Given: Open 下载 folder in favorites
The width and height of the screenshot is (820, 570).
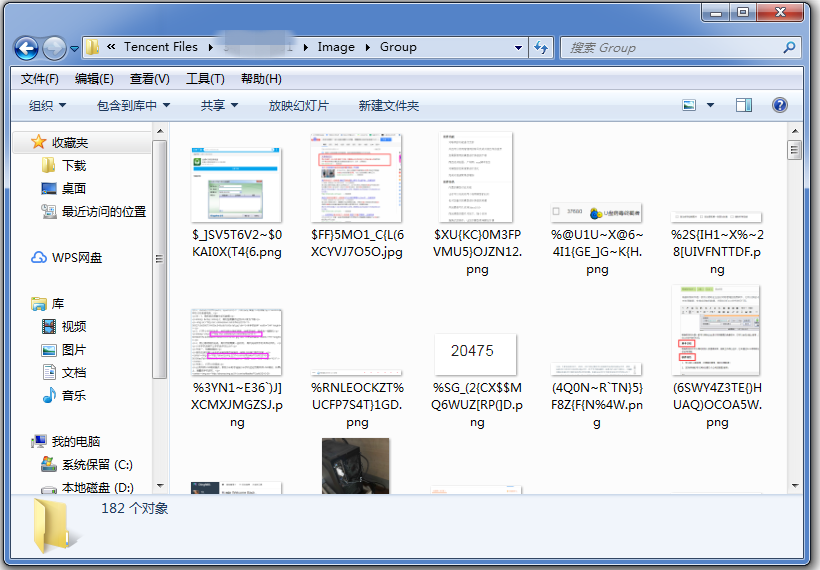Looking at the screenshot, I should click(x=74, y=166).
